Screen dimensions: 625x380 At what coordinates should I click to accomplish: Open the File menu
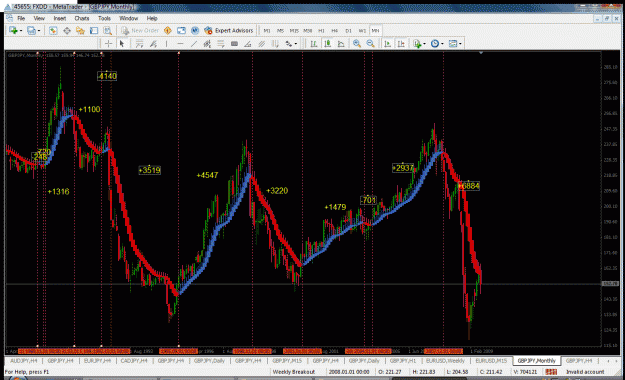(21, 18)
